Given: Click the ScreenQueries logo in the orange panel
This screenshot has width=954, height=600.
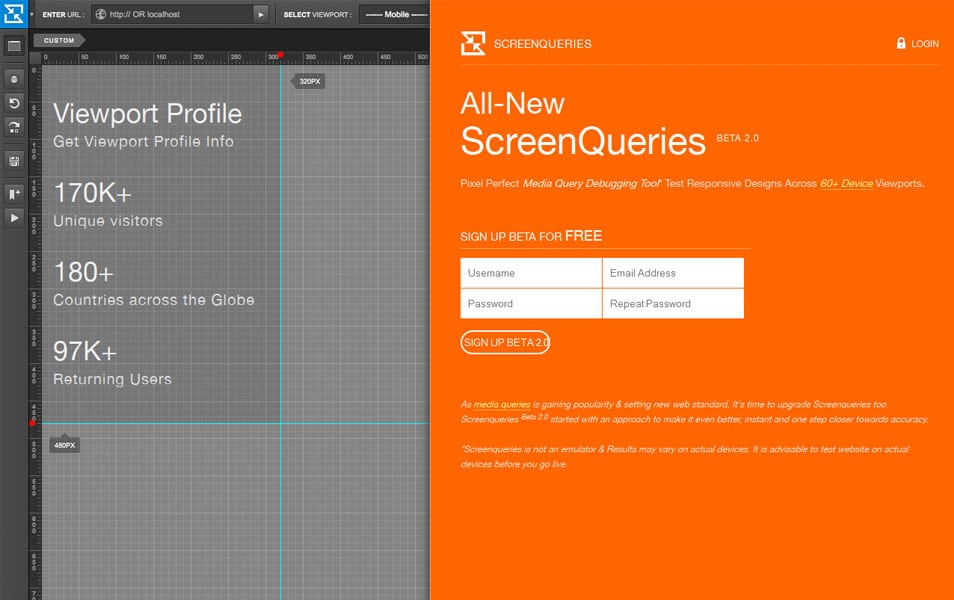Looking at the screenshot, I should [x=473, y=43].
